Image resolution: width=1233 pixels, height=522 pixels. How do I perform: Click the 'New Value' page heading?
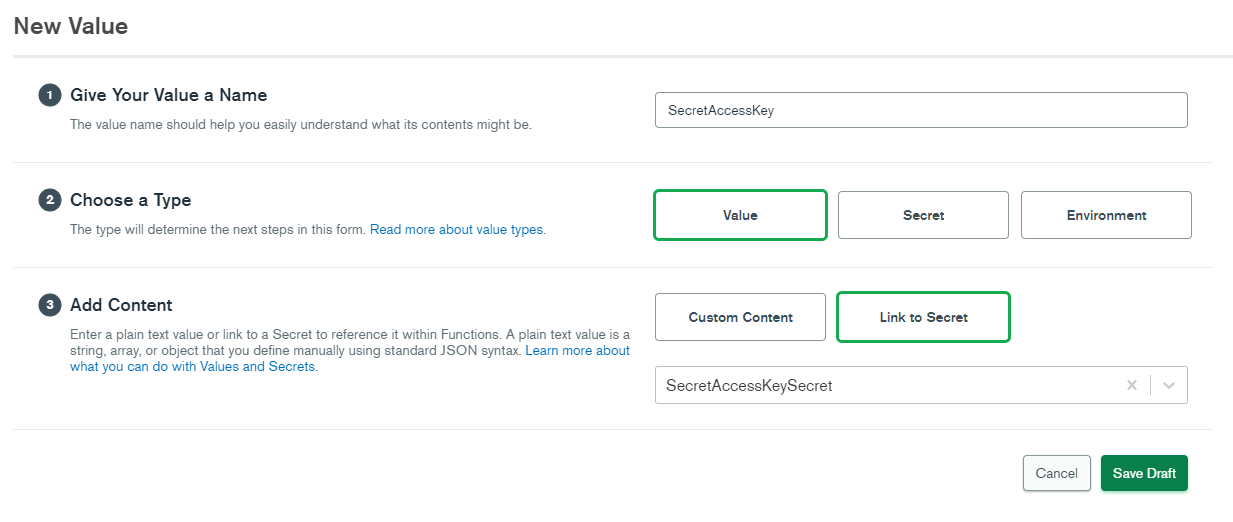(x=71, y=26)
